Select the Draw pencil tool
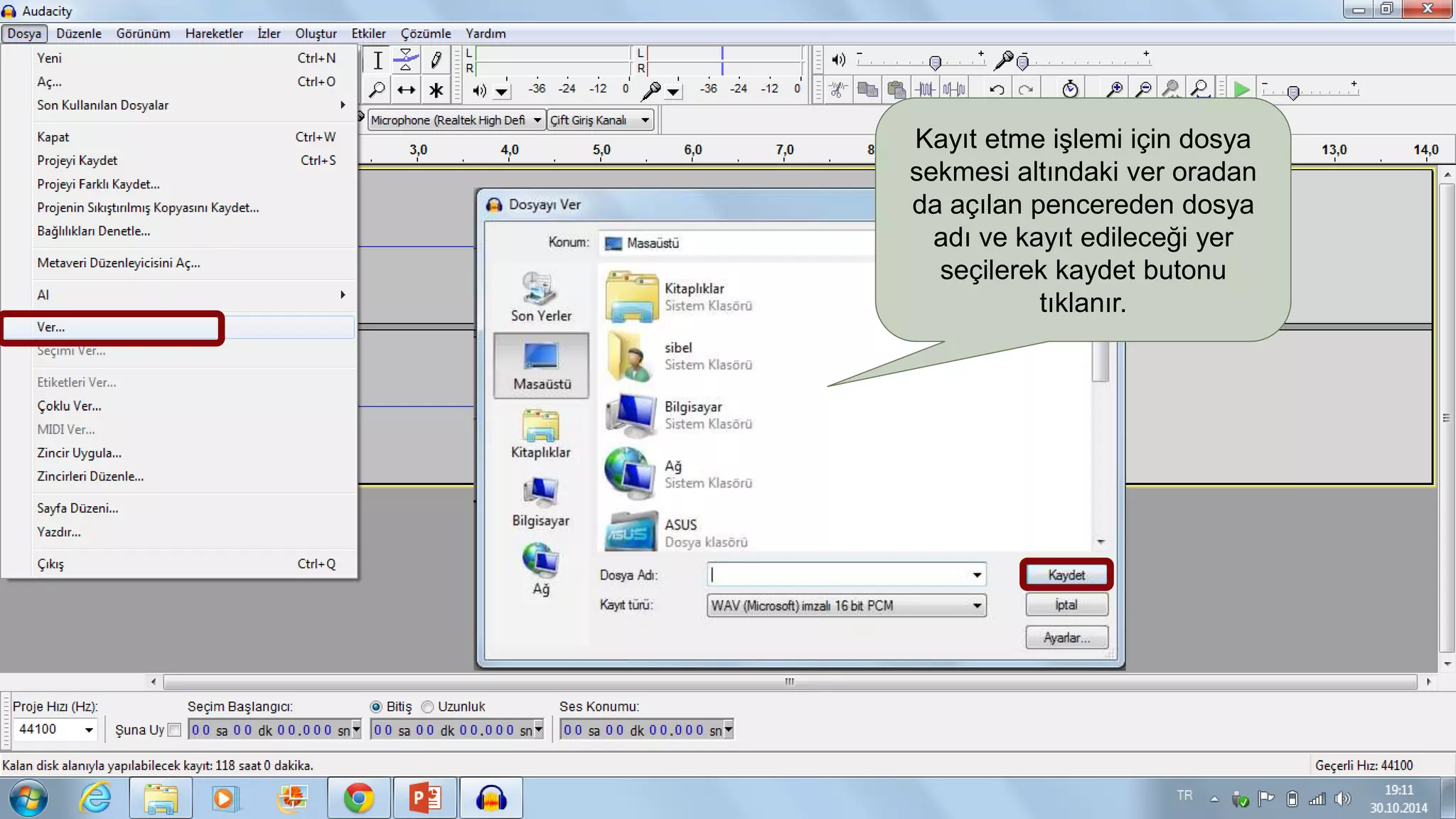 coord(435,60)
